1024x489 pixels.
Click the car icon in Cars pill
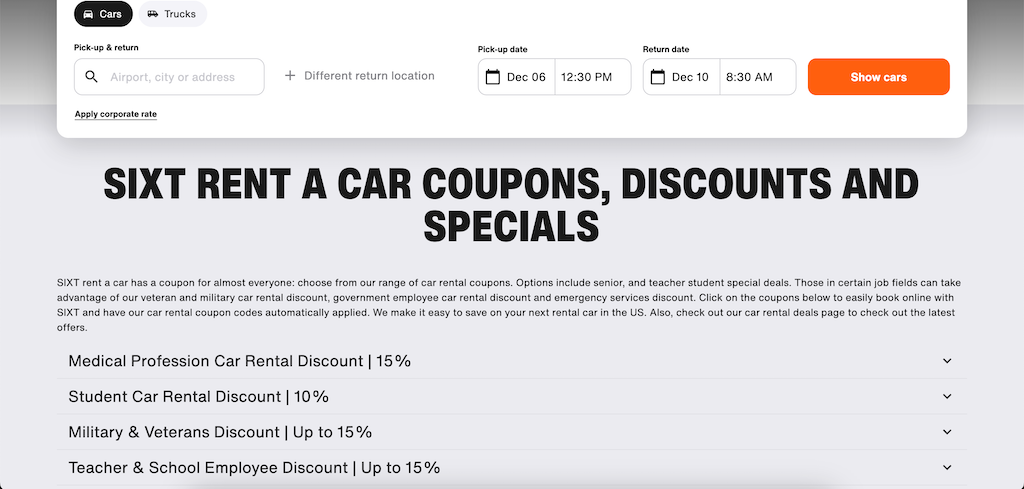click(x=88, y=14)
